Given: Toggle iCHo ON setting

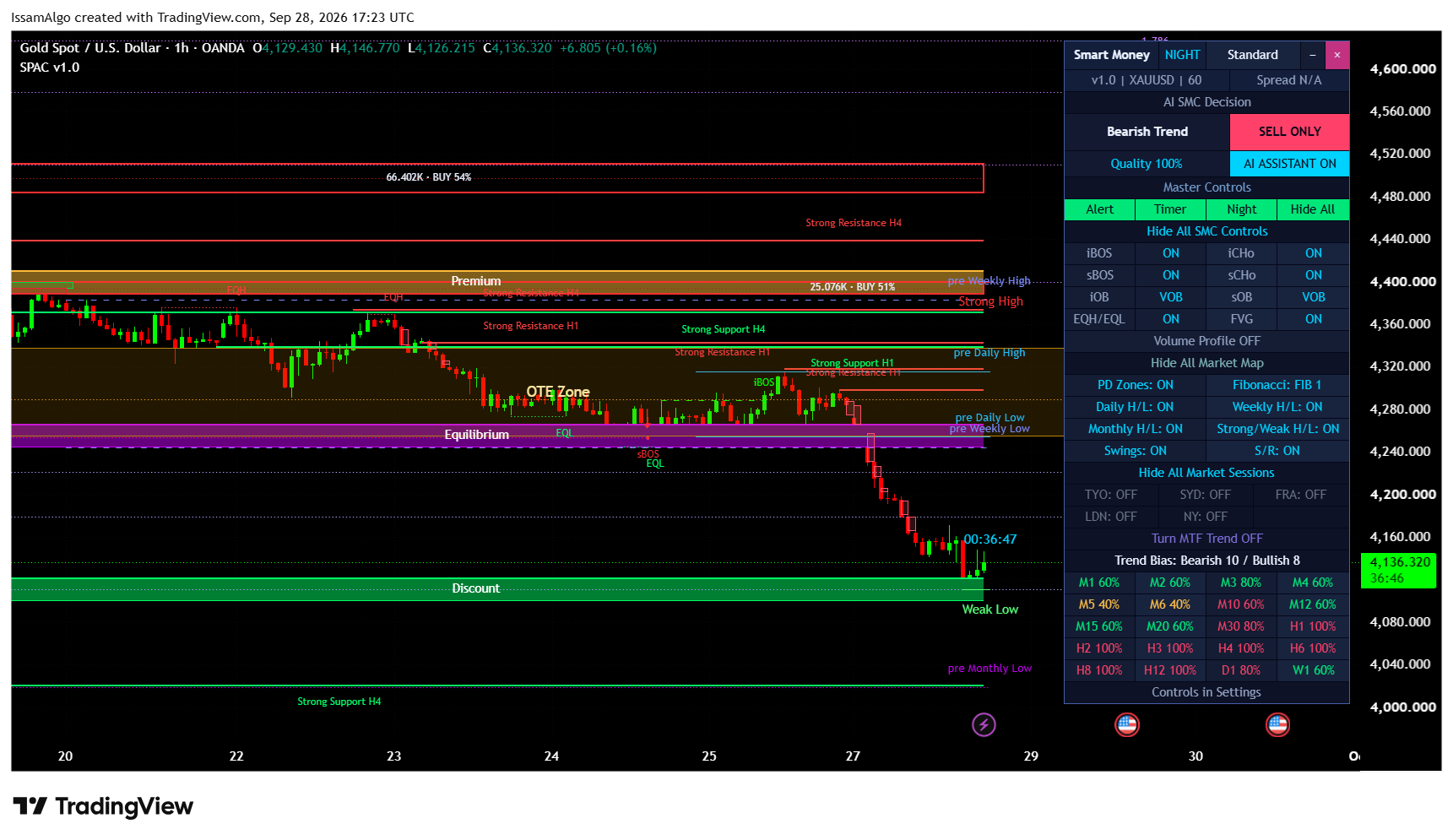Looking at the screenshot, I should coord(1314,253).
